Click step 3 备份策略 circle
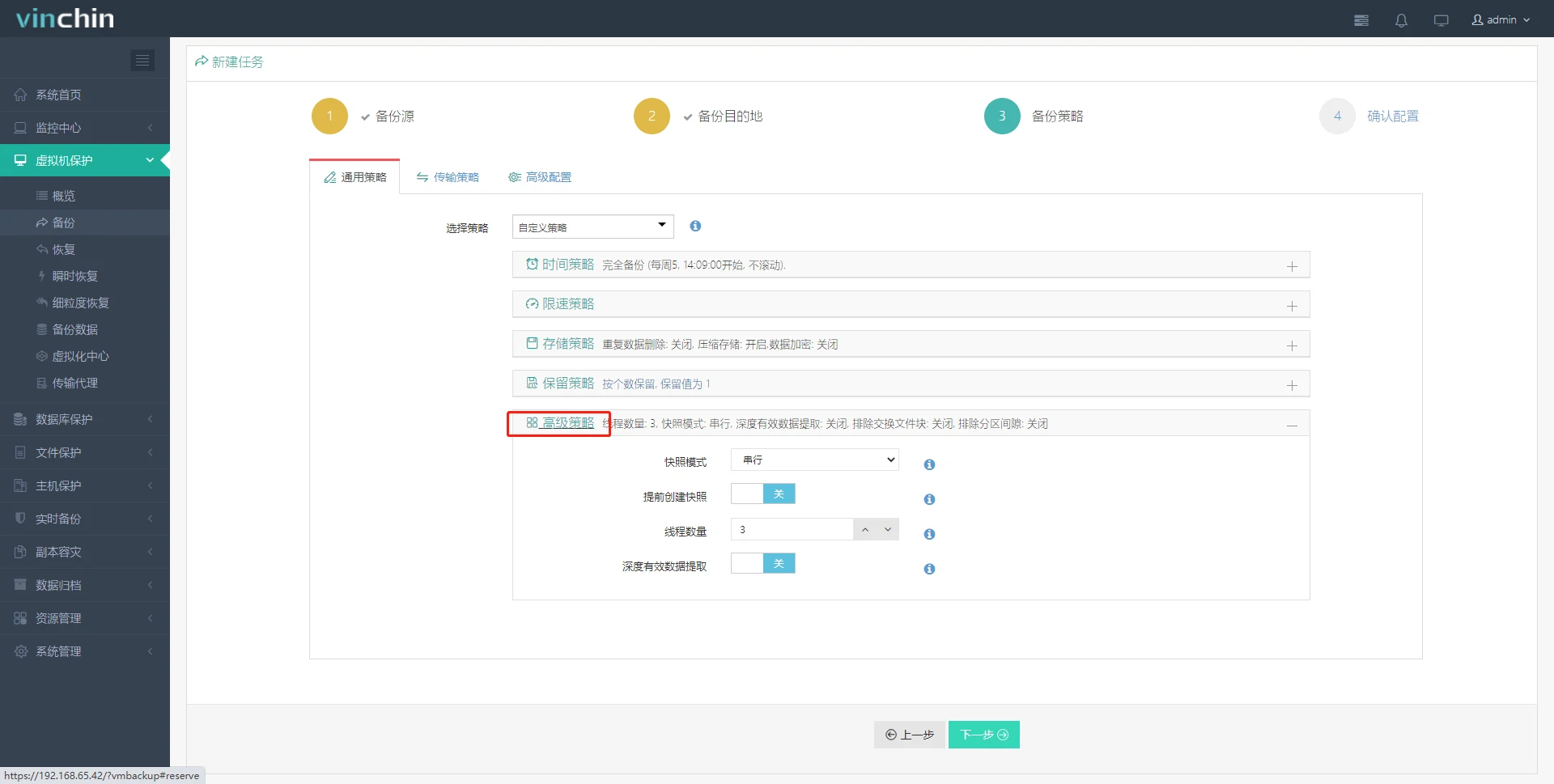The height and width of the screenshot is (784, 1554). pyautogui.click(x=1002, y=116)
